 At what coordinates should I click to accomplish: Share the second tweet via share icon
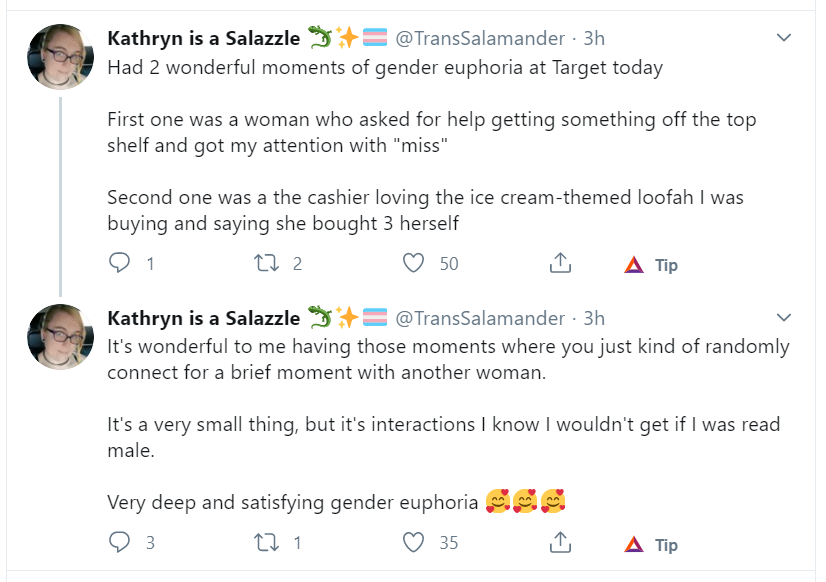[x=560, y=542]
